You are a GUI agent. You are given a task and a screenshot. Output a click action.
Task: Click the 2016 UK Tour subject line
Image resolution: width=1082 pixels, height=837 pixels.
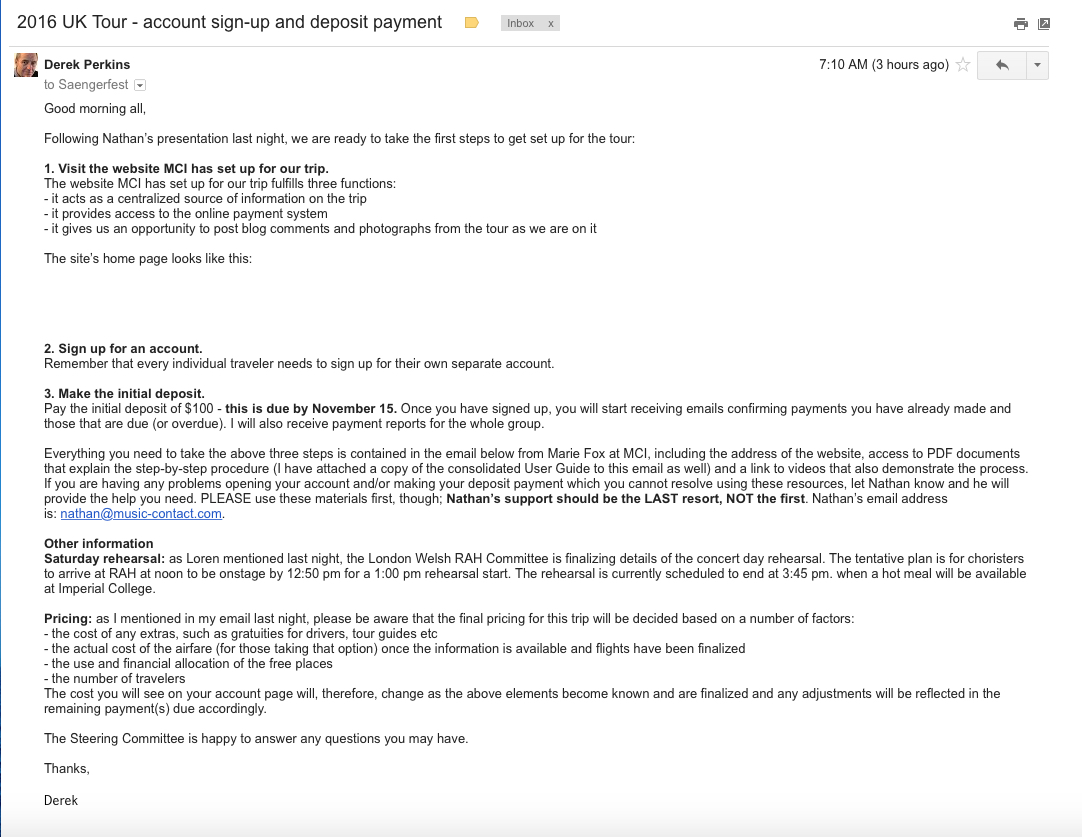click(229, 22)
